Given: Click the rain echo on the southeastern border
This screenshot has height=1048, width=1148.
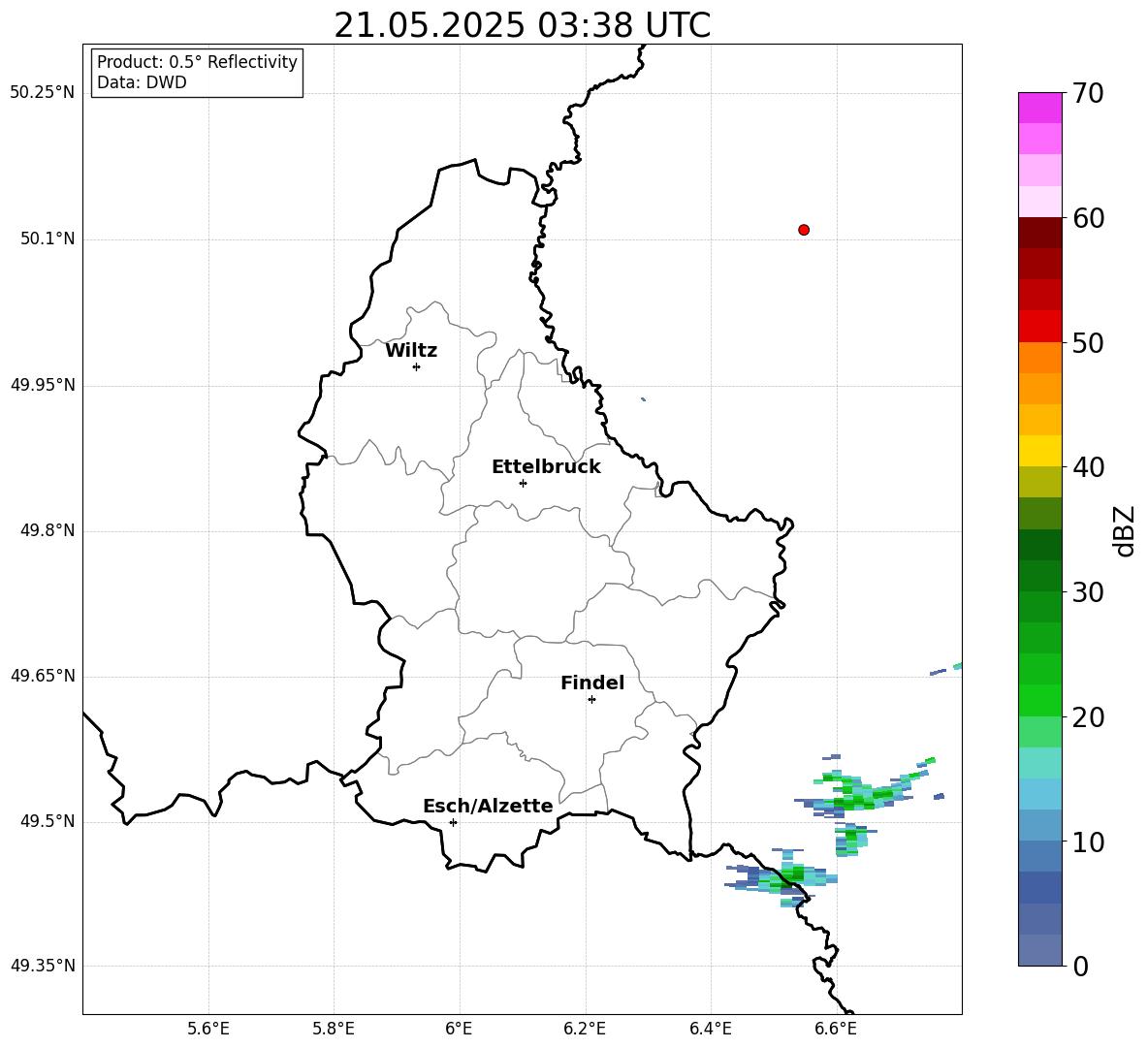Looking at the screenshot, I should [x=781, y=878].
